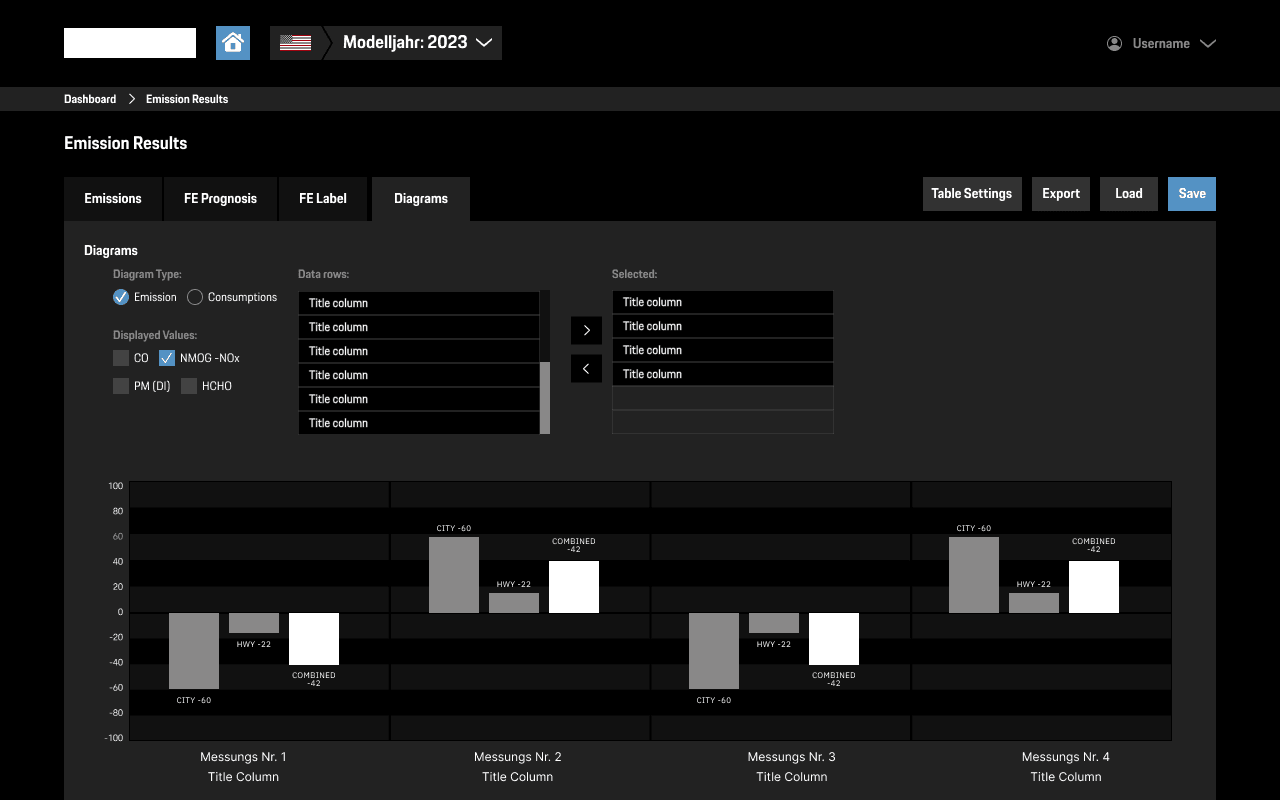Screen dimensions: 1280x800
Task: Select the Consumptions radio button
Action: tap(194, 296)
